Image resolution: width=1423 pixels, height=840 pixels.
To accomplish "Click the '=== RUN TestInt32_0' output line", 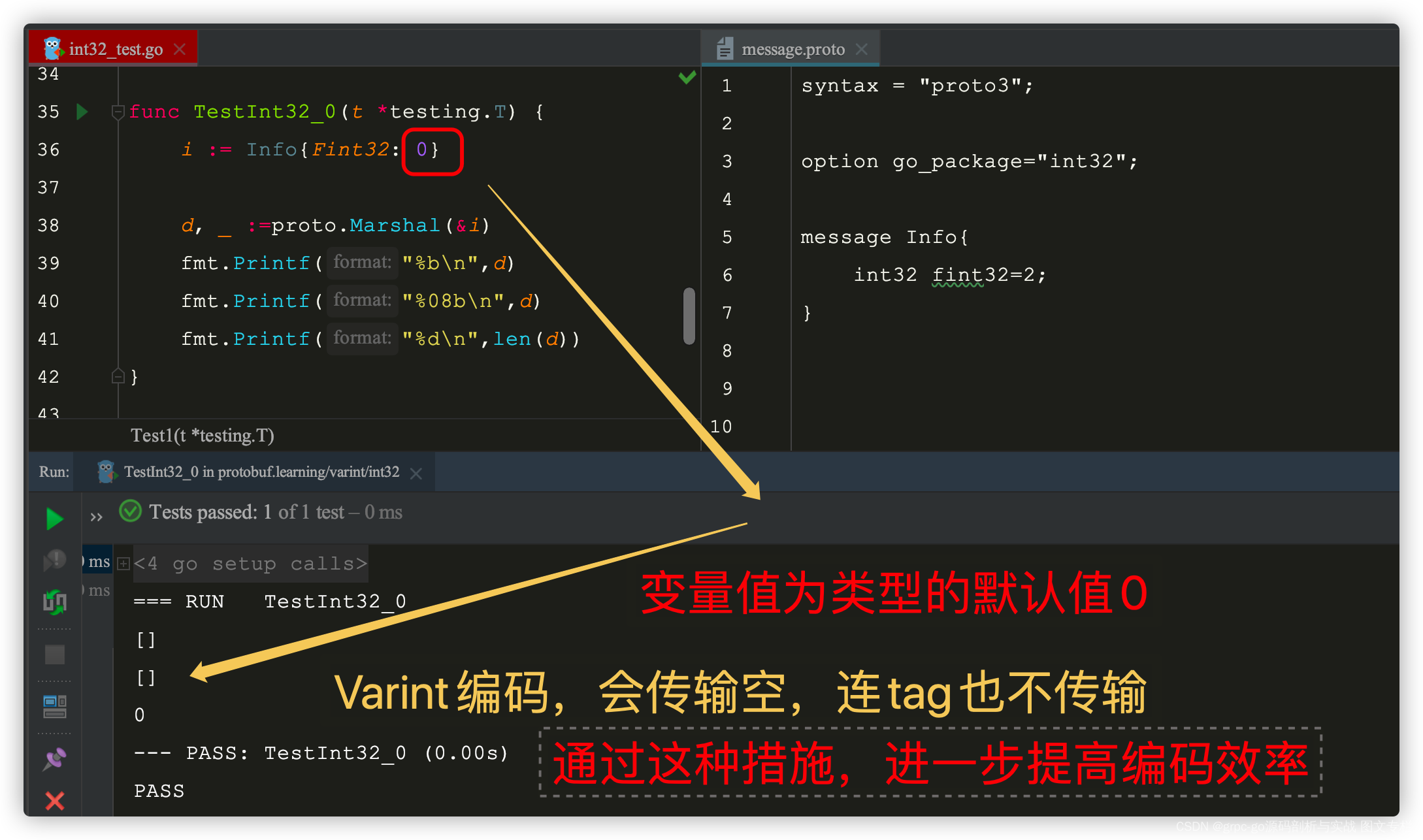I will [270, 602].
